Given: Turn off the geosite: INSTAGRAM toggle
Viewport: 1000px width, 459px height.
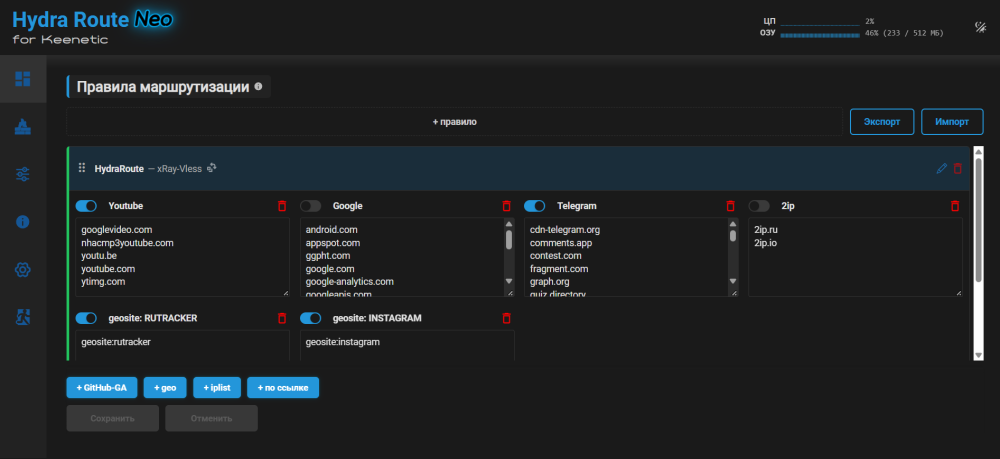Looking at the screenshot, I should tap(311, 317).
